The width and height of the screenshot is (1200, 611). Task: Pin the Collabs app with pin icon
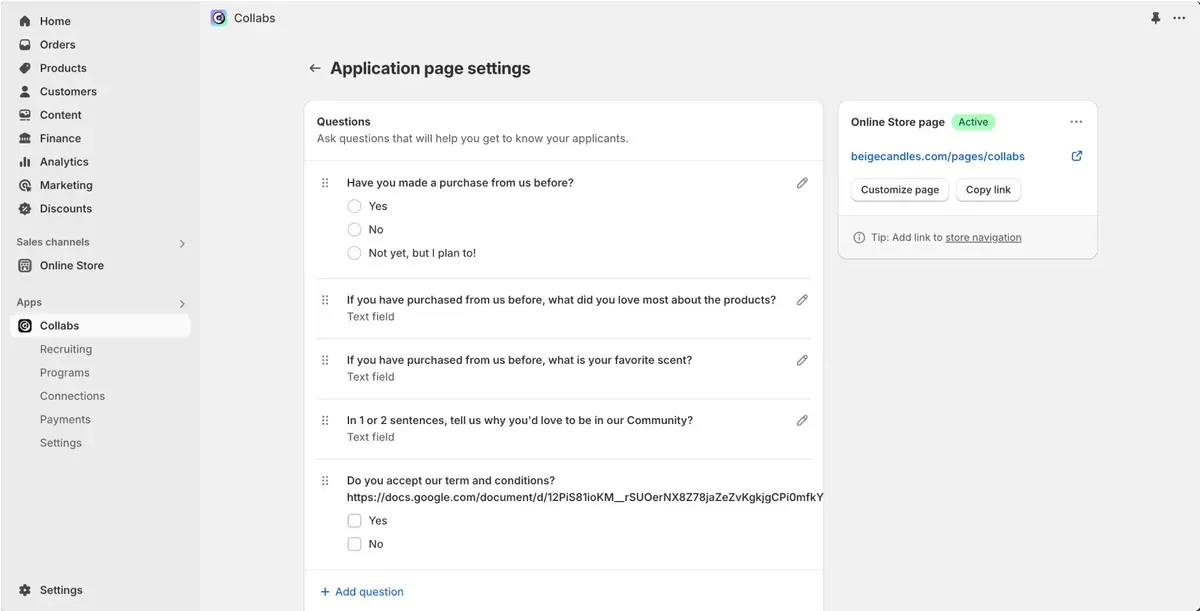1156,18
